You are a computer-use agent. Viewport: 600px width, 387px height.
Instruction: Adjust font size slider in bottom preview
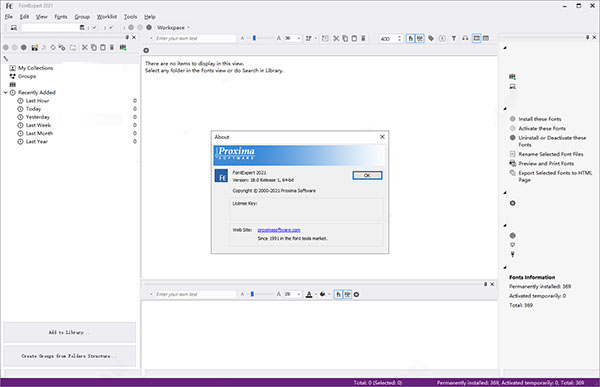click(x=252, y=294)
